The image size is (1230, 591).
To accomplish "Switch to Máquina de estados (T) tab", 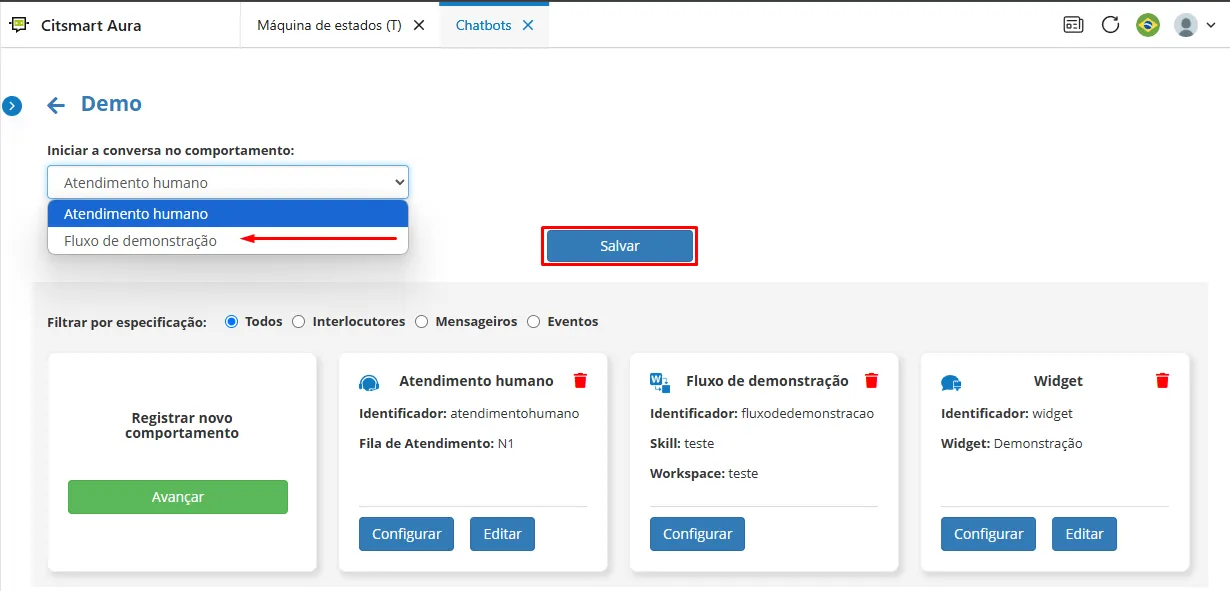I will pyautogui.click(x=329, y=25).
